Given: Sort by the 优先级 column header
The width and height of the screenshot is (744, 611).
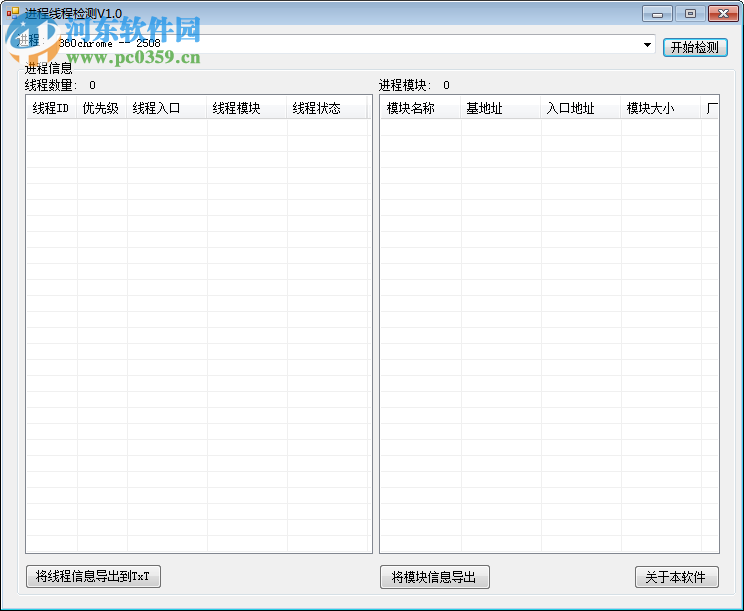Looking at the screenshot, I should [x=102, y=108].
